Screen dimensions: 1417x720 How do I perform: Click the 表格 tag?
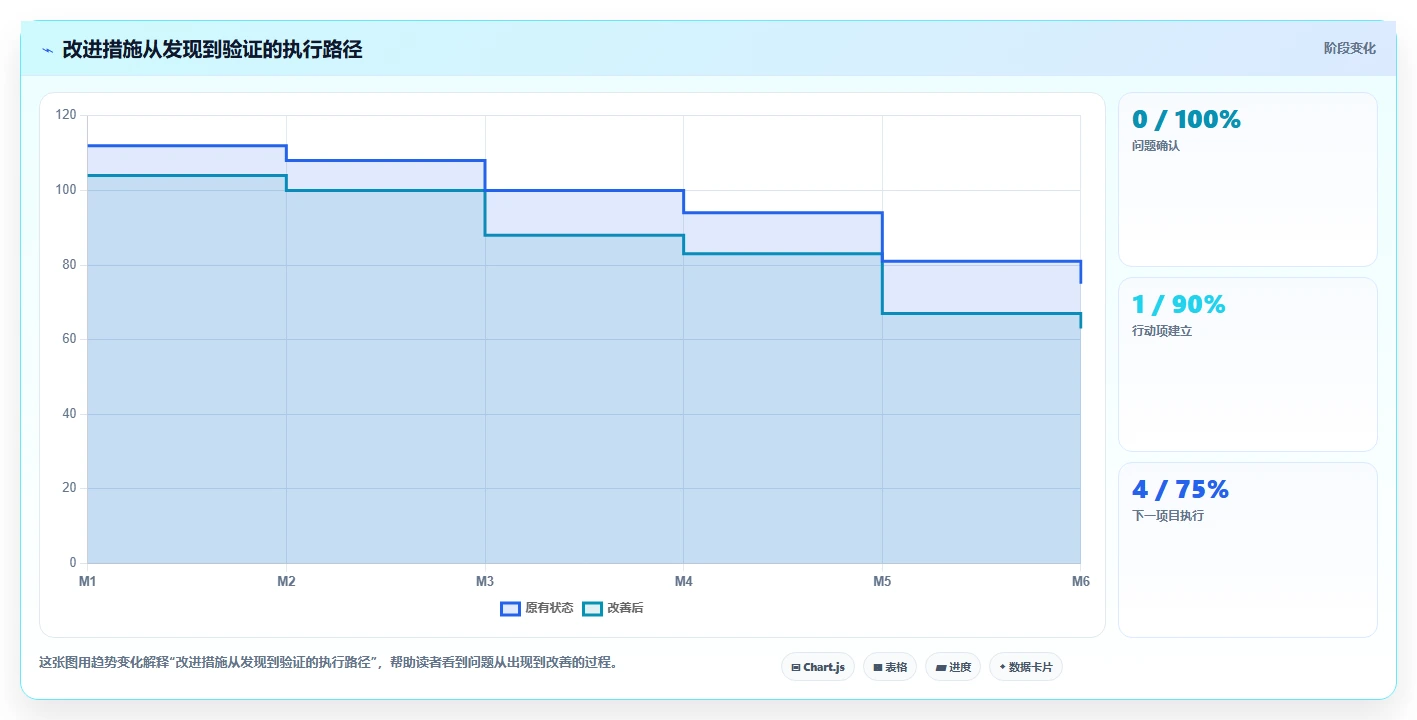coord(889,667)
